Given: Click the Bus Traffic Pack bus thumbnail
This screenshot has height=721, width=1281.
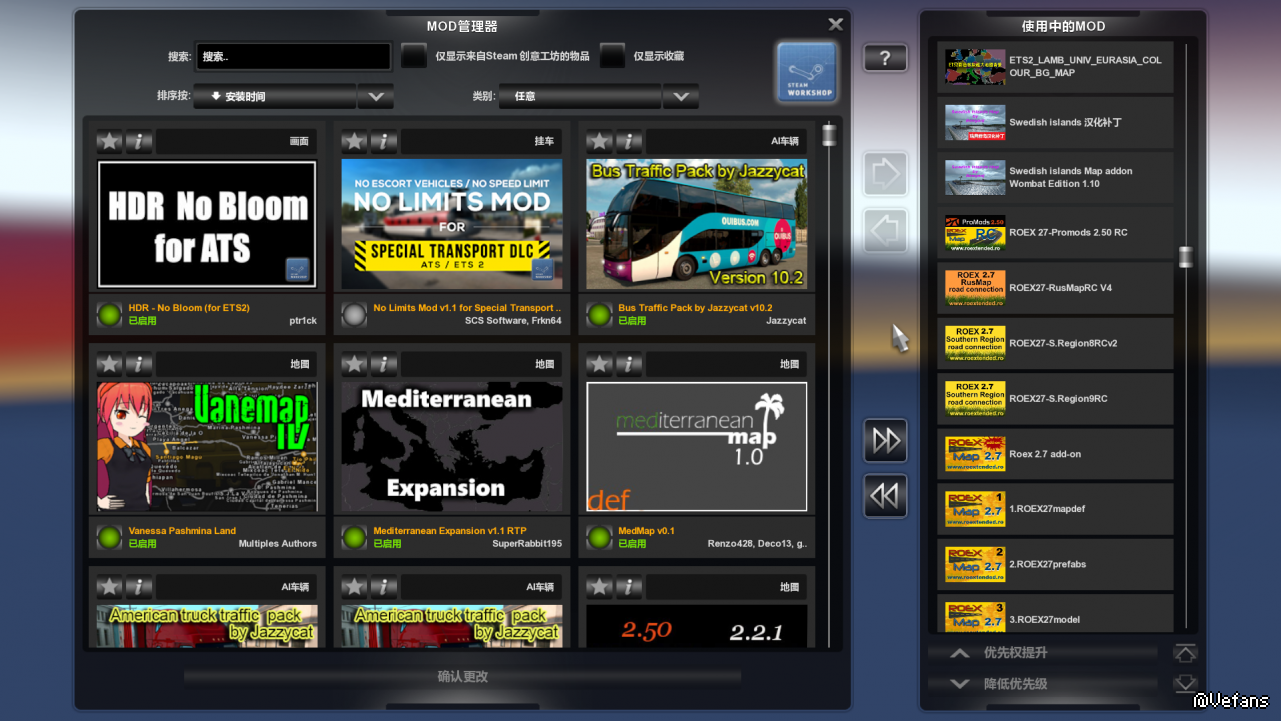Looking at the screenshot, I should pos(697,224).
